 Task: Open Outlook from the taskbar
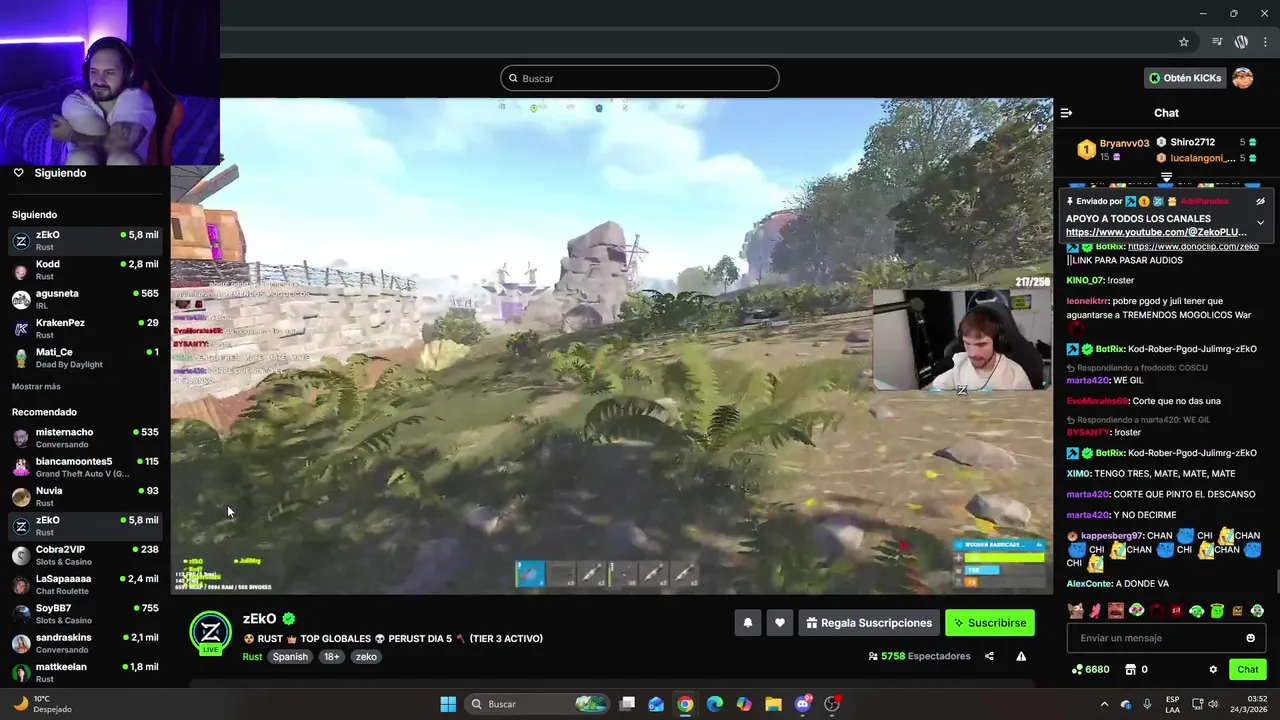pos(656,704)
